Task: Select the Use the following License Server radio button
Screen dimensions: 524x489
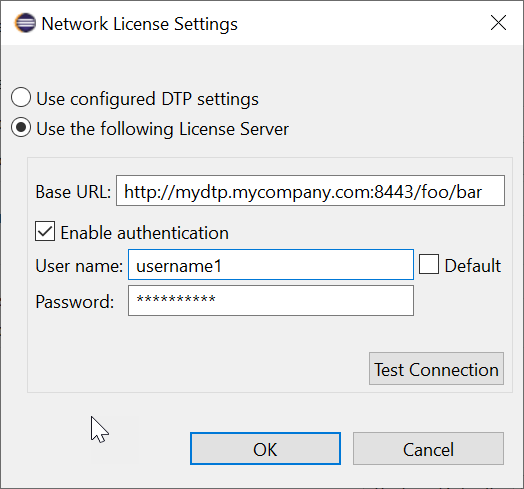Action: (21, 127)
